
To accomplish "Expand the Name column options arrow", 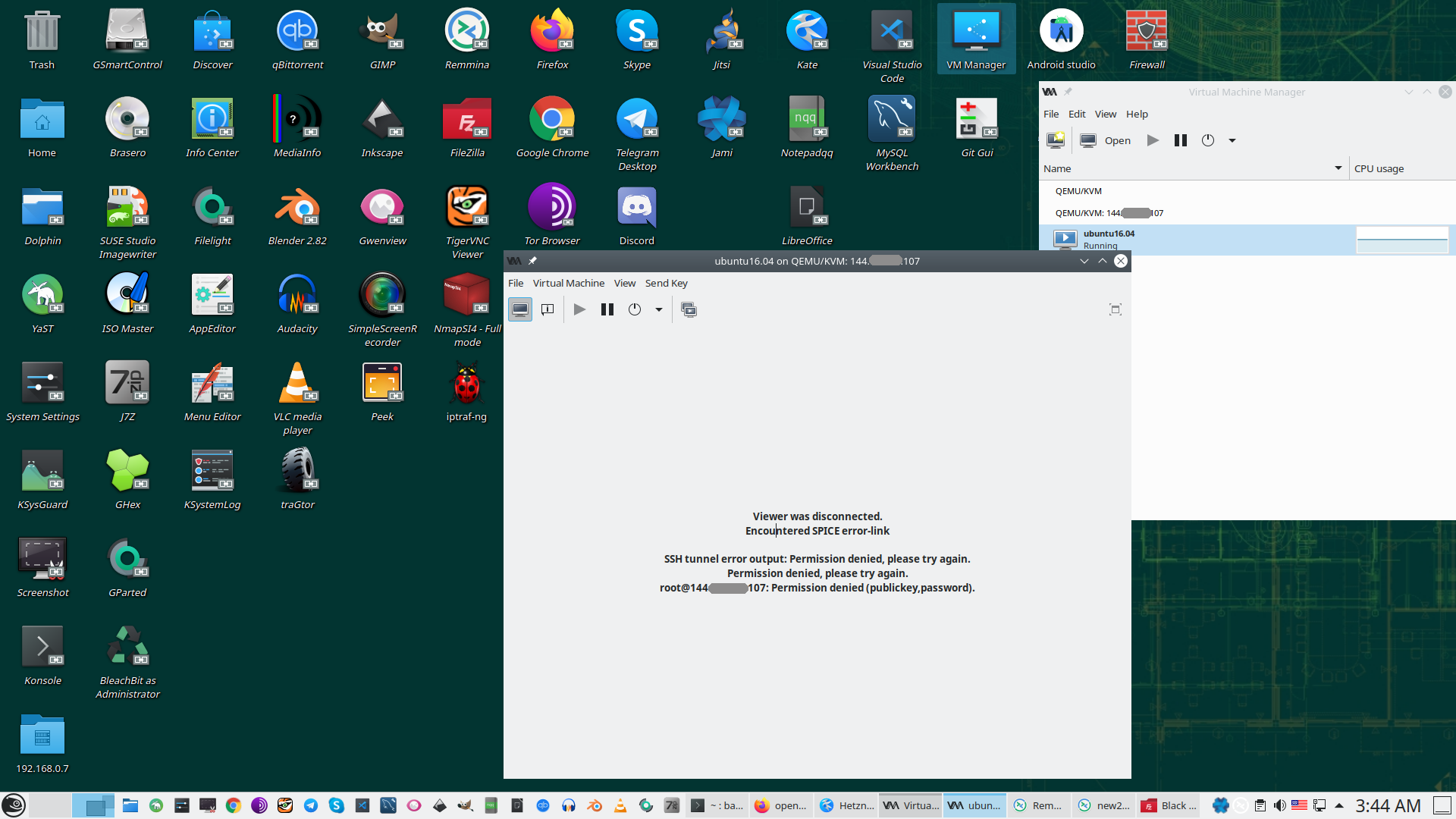I will point(1338,168).
